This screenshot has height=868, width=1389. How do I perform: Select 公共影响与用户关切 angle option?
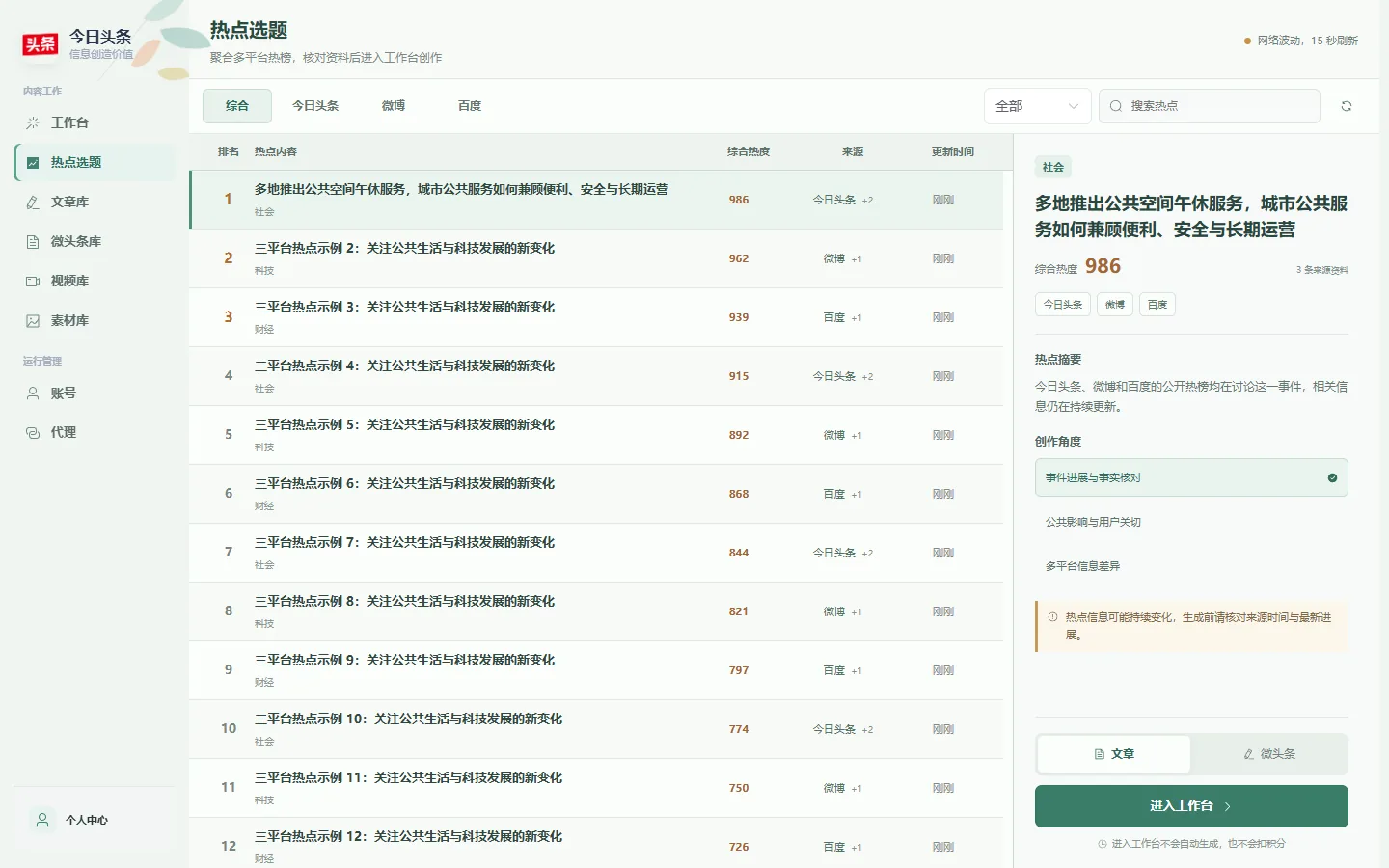click(1191, 522)
